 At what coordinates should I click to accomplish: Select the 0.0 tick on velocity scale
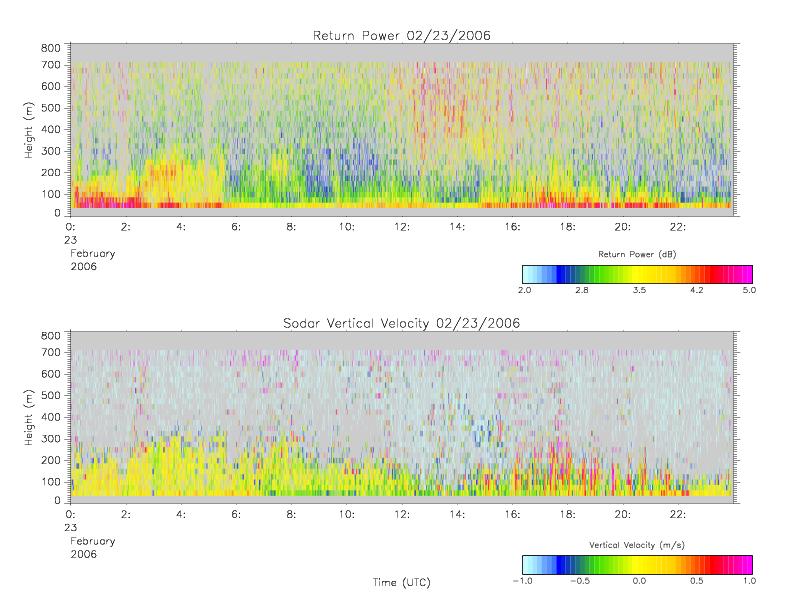point(639,581)
